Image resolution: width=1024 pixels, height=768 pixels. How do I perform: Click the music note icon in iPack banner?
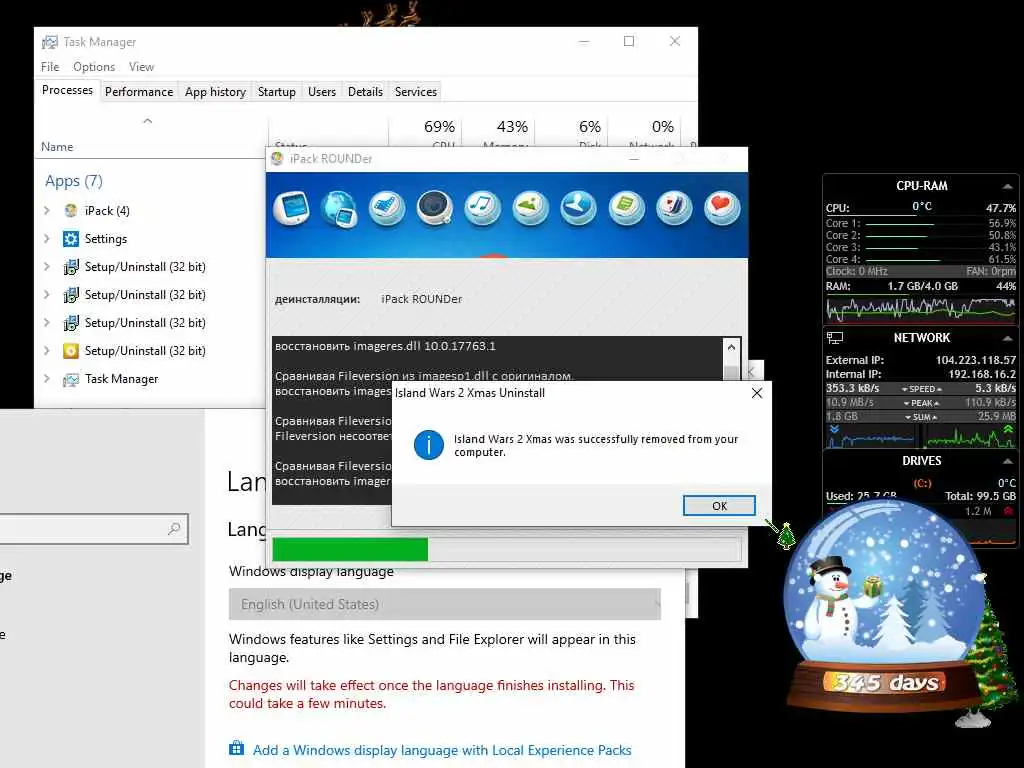(483, 208)
